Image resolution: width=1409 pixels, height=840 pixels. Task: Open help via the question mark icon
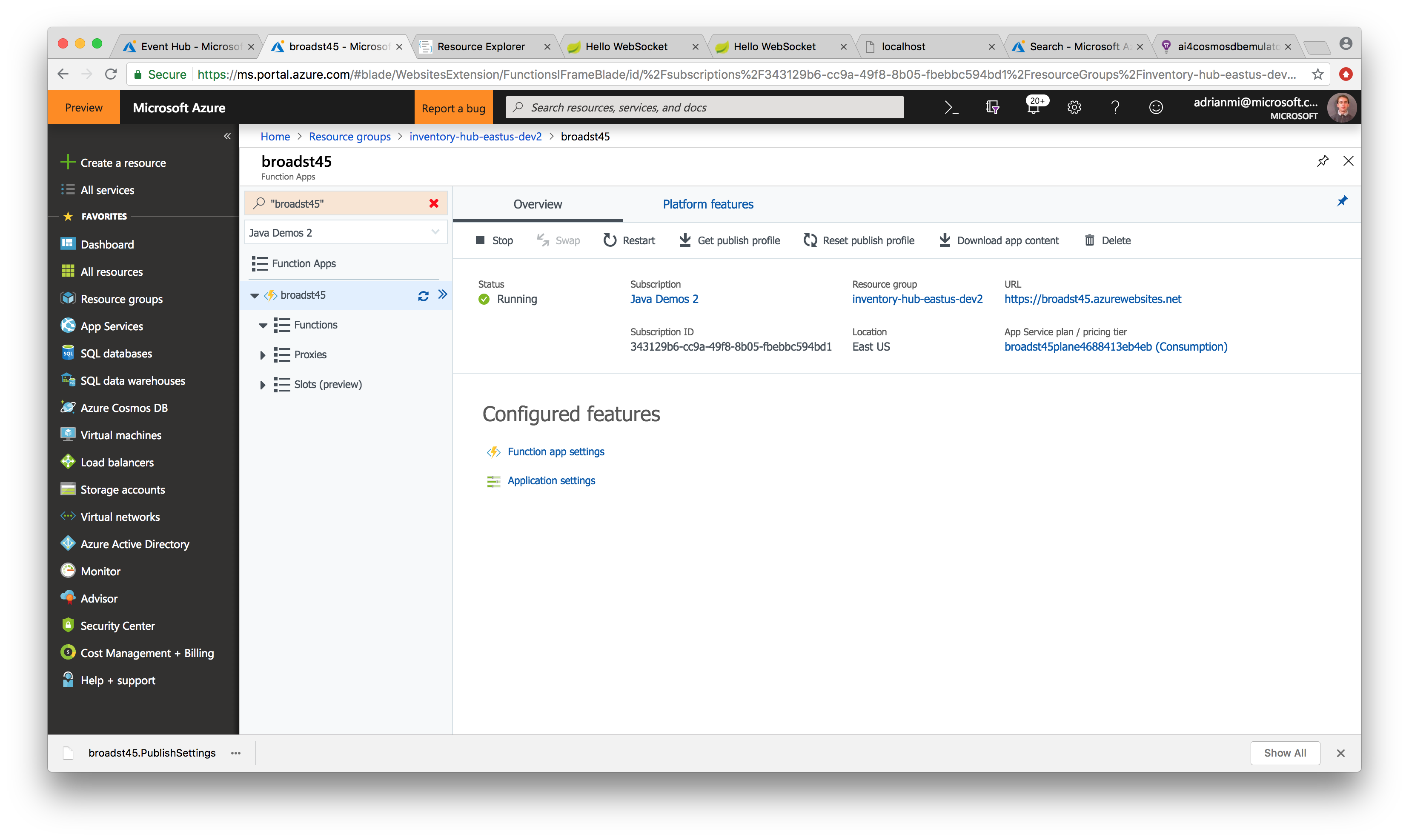coord(1115,107)
